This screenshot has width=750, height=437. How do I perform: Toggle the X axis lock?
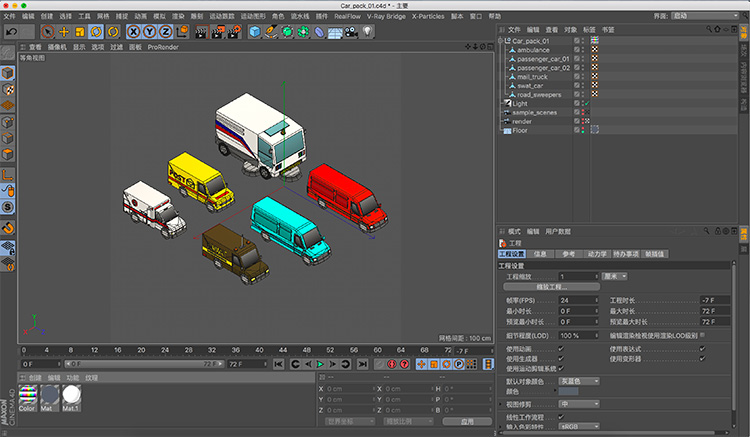click(133, 32)
